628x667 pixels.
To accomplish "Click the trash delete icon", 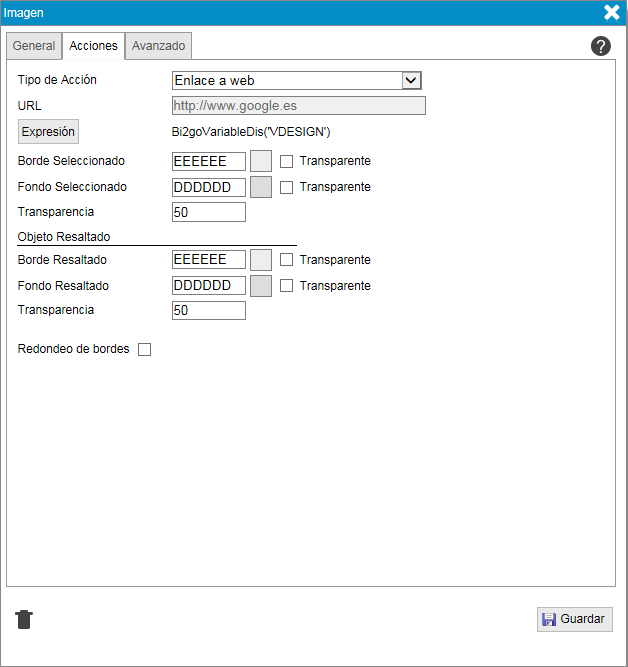I will click(x=24, y=619).
